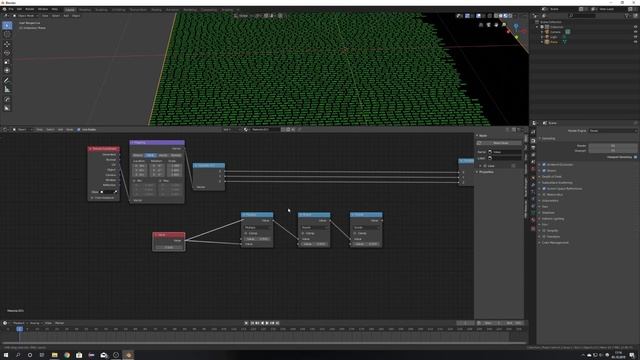This screenshot has height=360, width=640.
Task: Select the Measure tool
Action: (x=7, y=89)
